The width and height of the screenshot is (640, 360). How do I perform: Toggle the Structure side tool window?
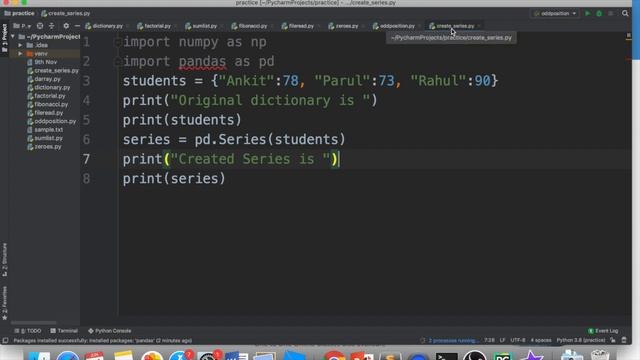[4, 260]
